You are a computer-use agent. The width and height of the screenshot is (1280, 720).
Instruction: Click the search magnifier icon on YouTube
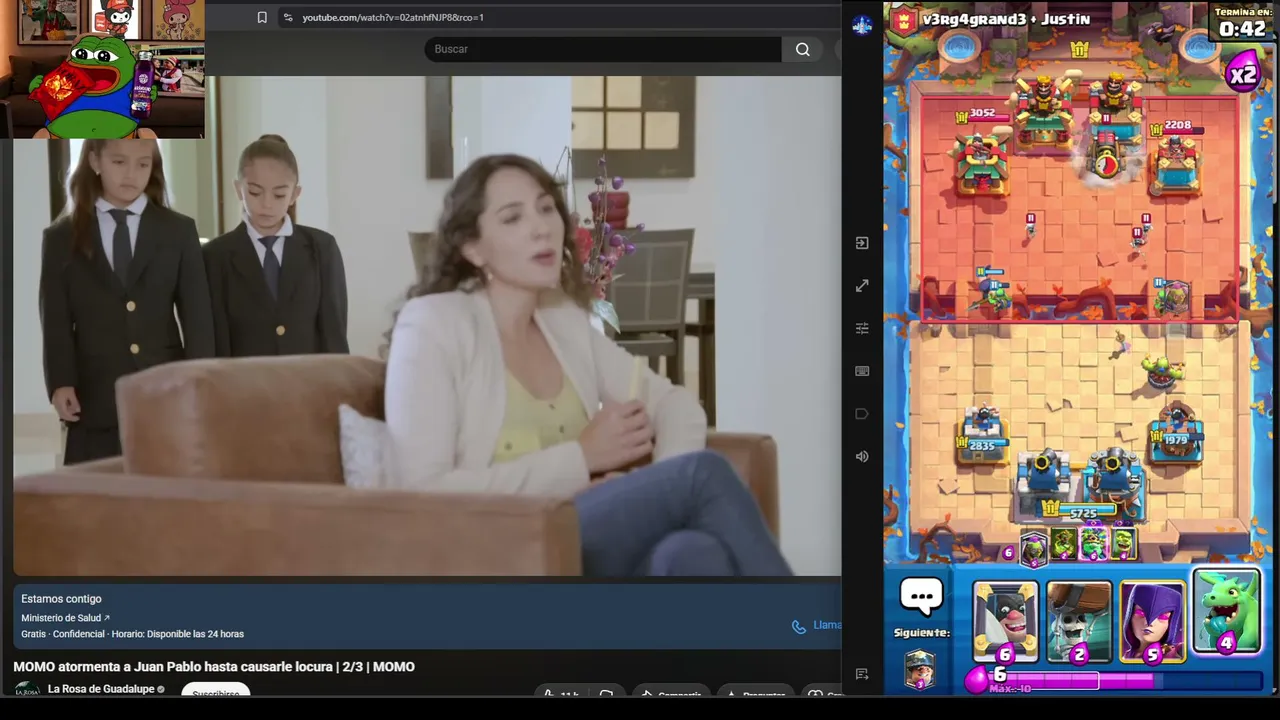[x=802, y=49]
